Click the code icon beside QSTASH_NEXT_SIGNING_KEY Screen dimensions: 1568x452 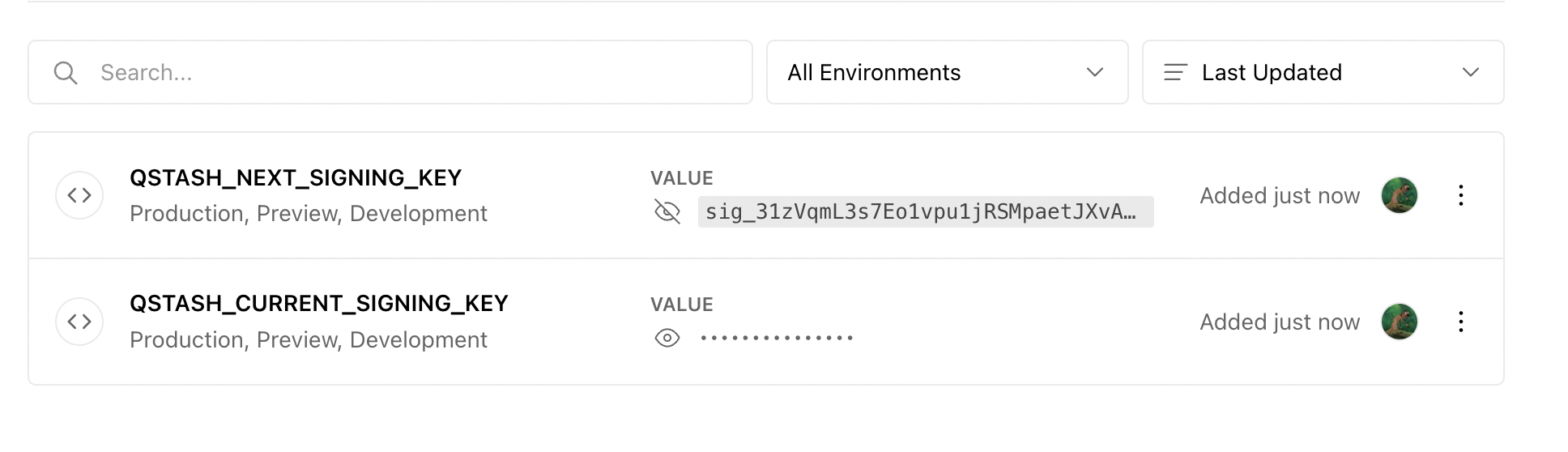pos(79,195)
